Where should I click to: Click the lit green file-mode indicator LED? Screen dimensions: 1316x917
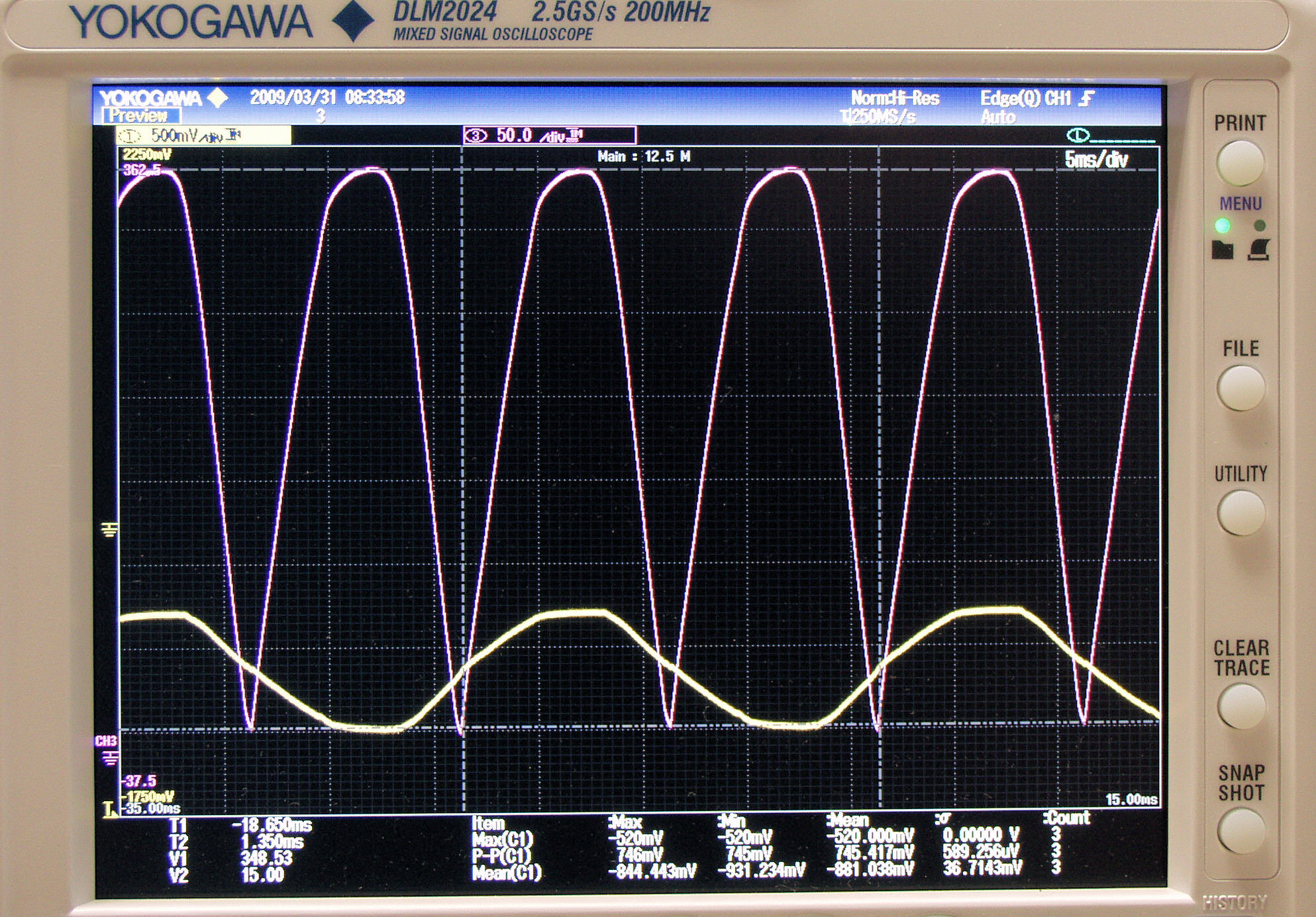[1222, 225]
